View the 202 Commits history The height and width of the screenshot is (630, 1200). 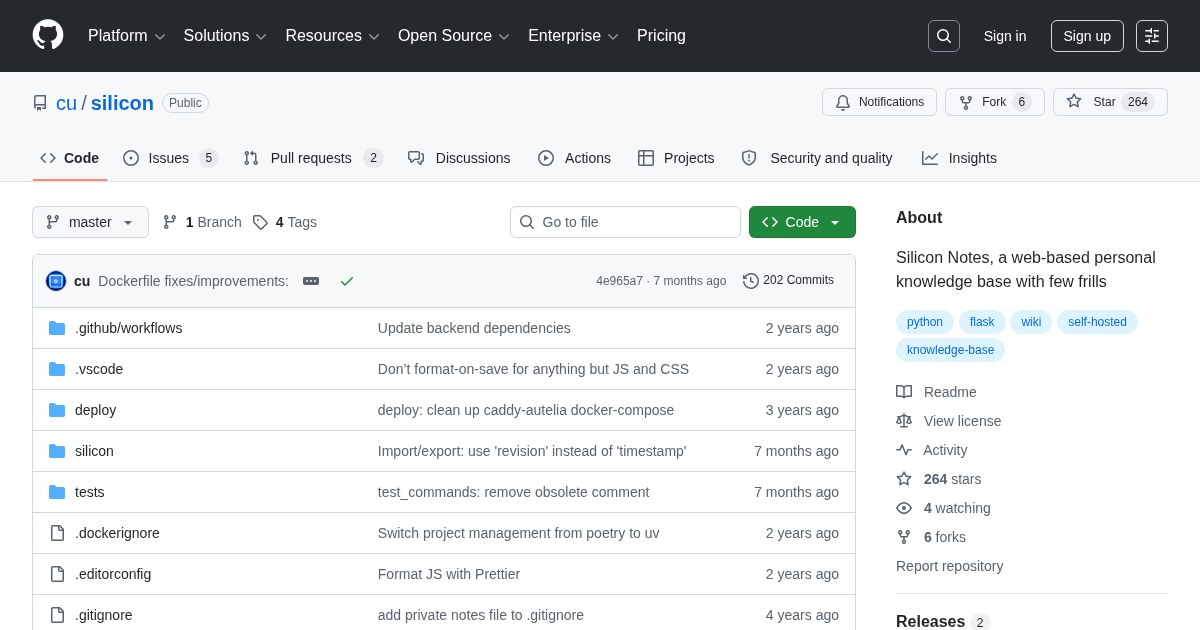coord(788,281)
